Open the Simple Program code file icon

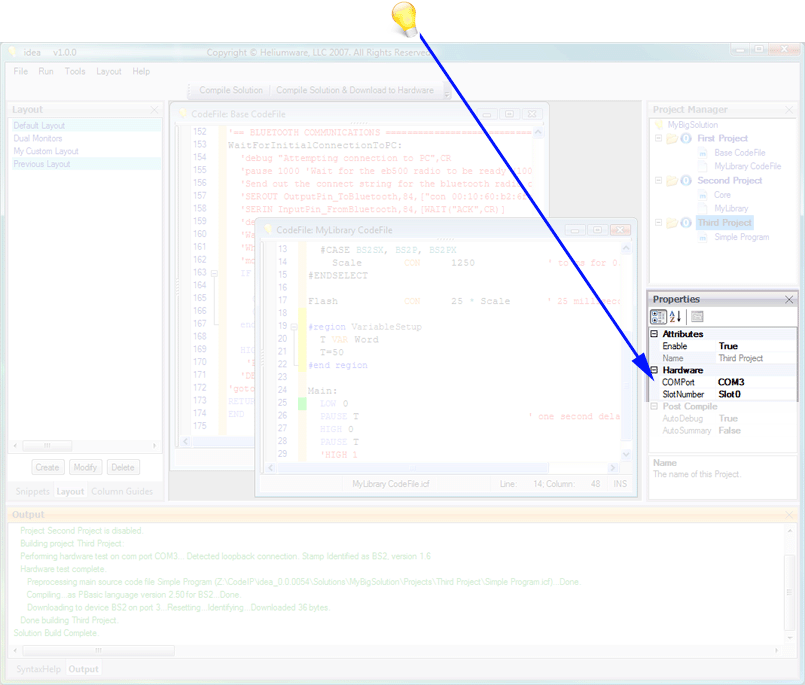(703, 236)
